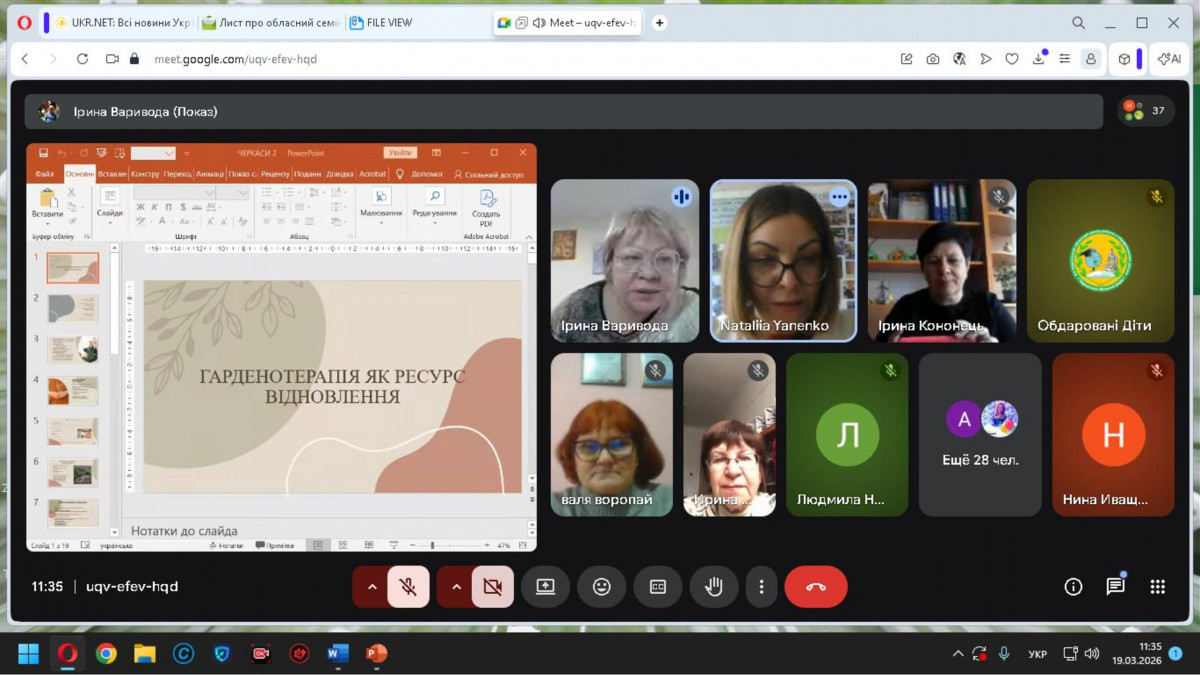Toggle closed captions
Image resolution: width=1200 pixels, height=675 pixels.
click(657, 587)
